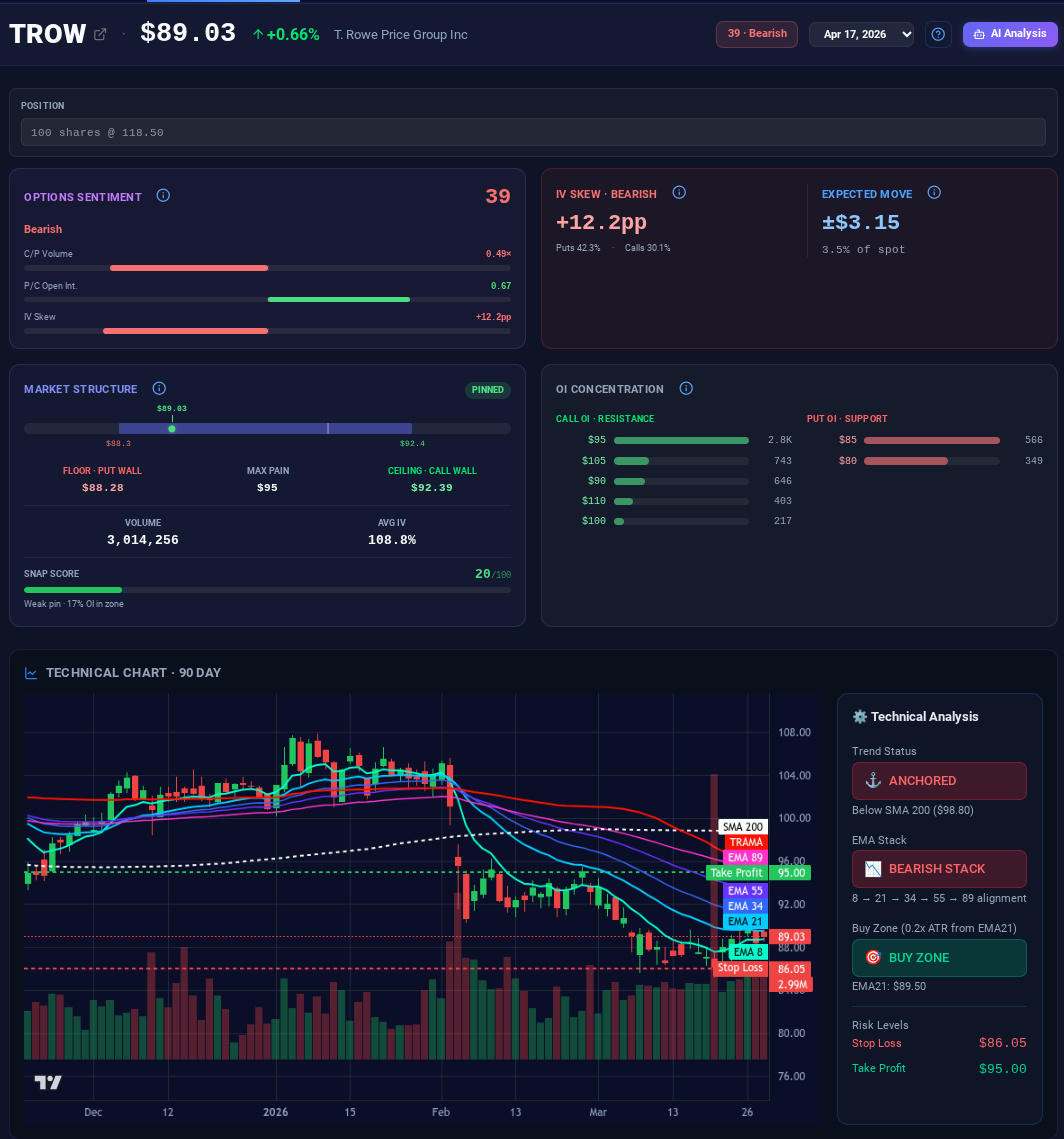Click the TRAMA chart label
1064x1139 pixels.
point(746,842)
